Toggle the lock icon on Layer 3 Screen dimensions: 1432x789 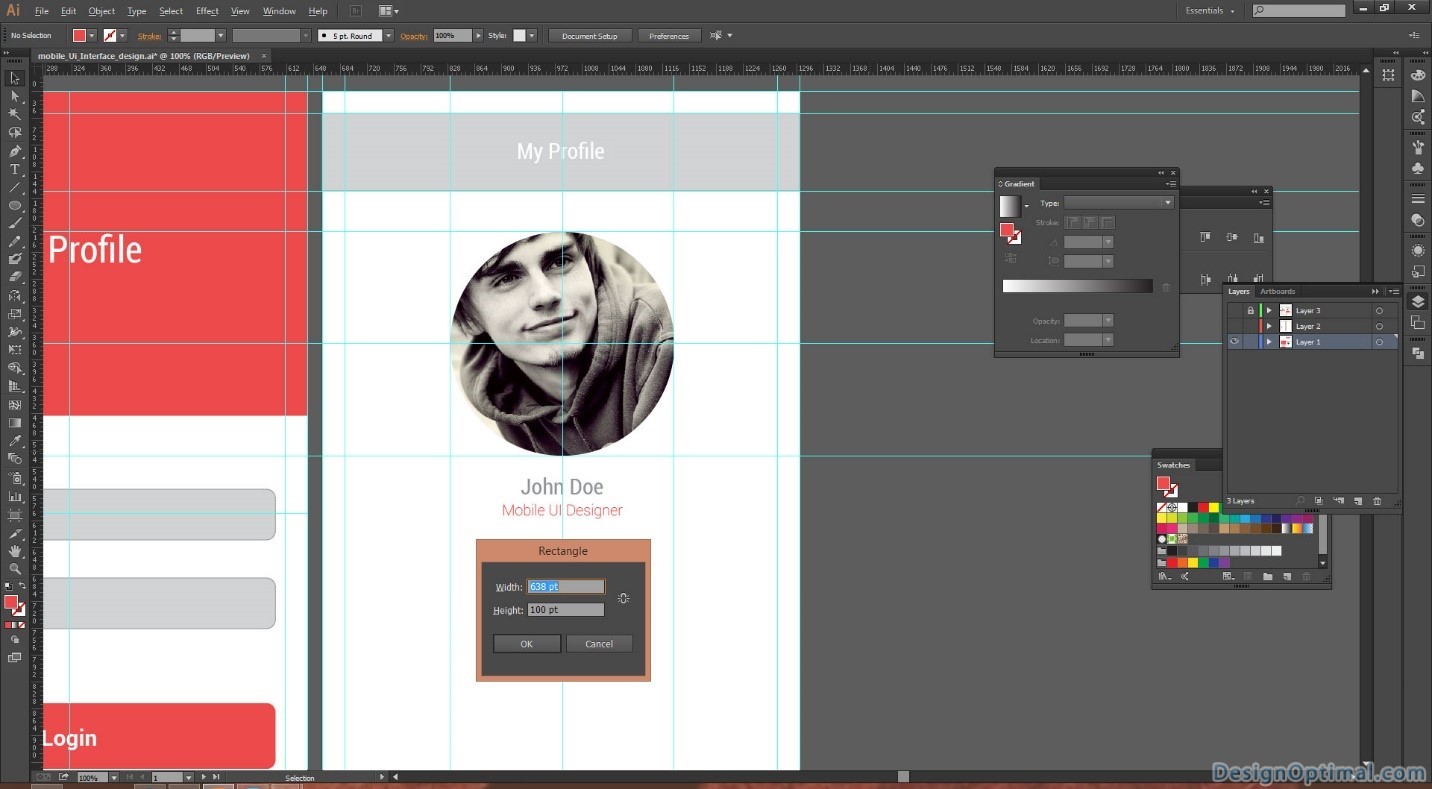point(1250,311)
